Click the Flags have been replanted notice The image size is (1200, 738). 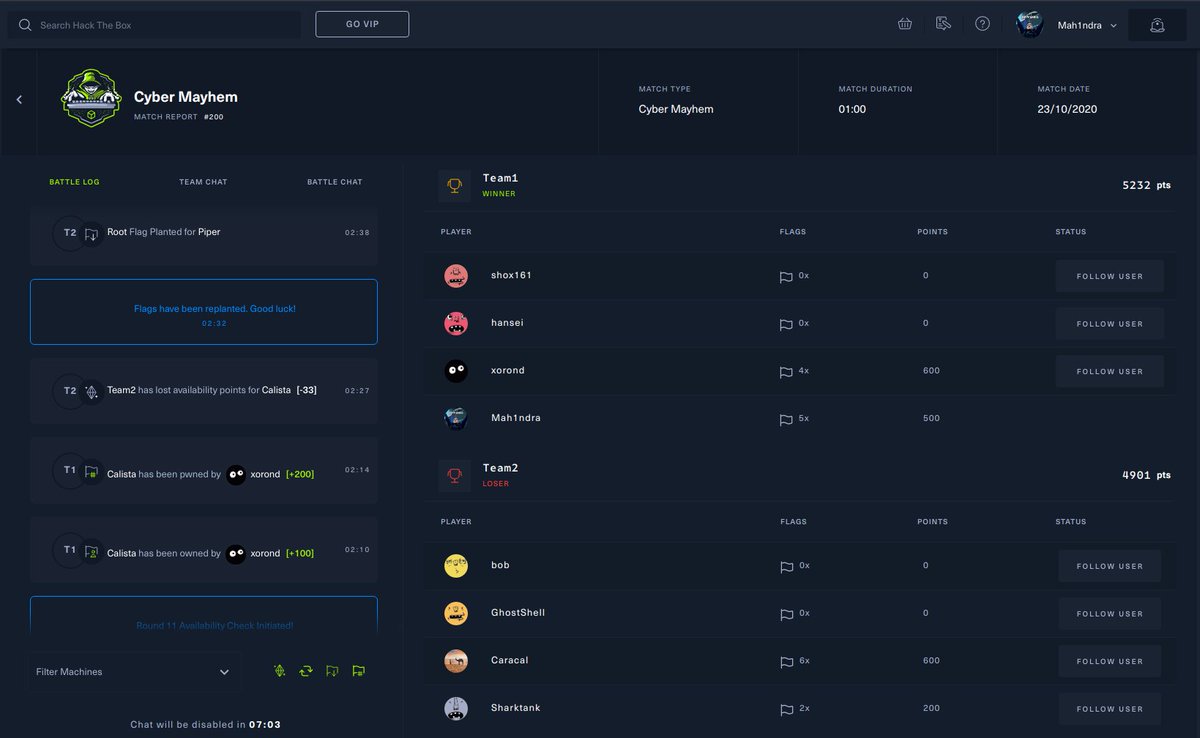[204, 312]
